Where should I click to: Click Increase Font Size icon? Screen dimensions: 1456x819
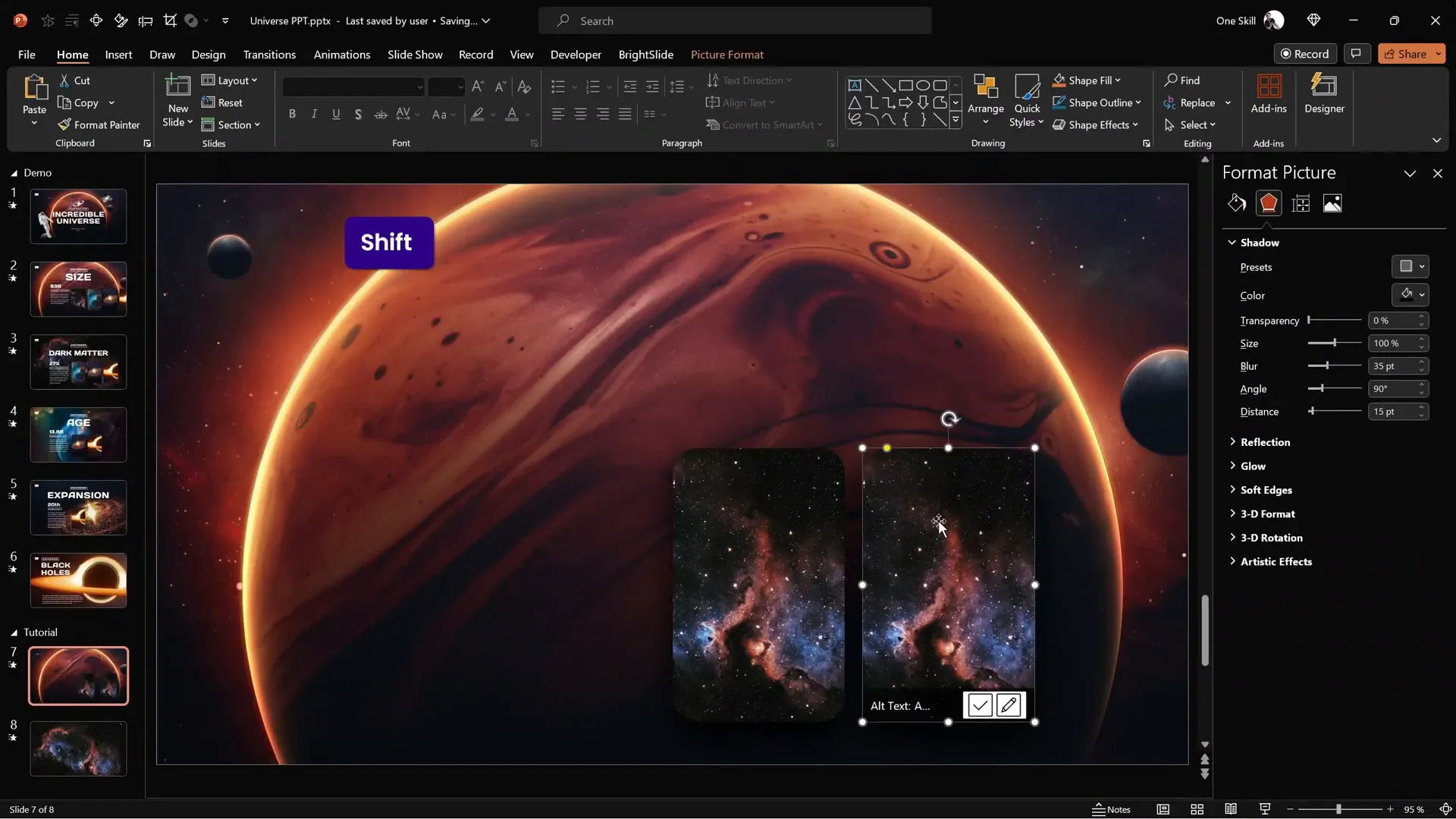point(478,86)
